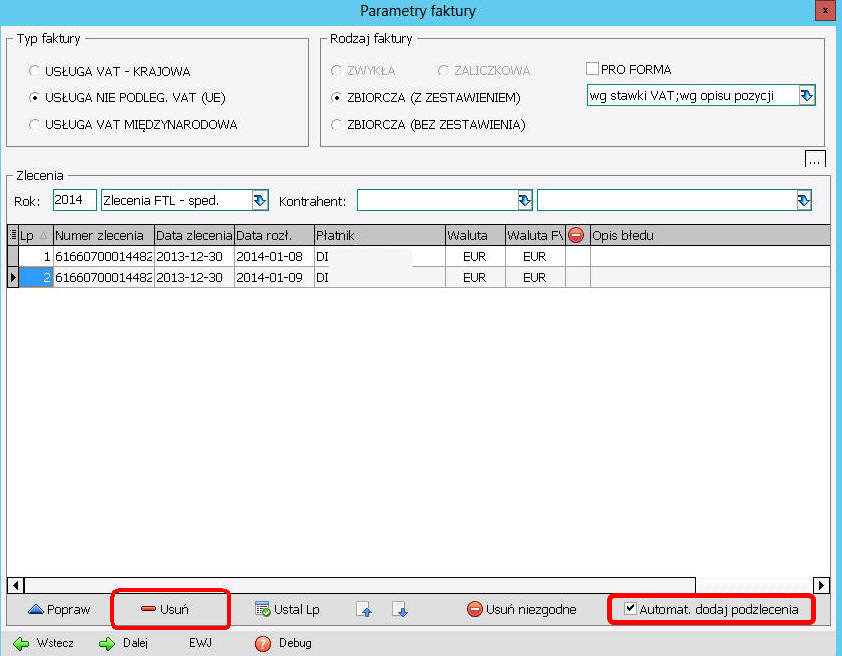
Task: Click the Opis błedu column header
Action: click(710, 235)
